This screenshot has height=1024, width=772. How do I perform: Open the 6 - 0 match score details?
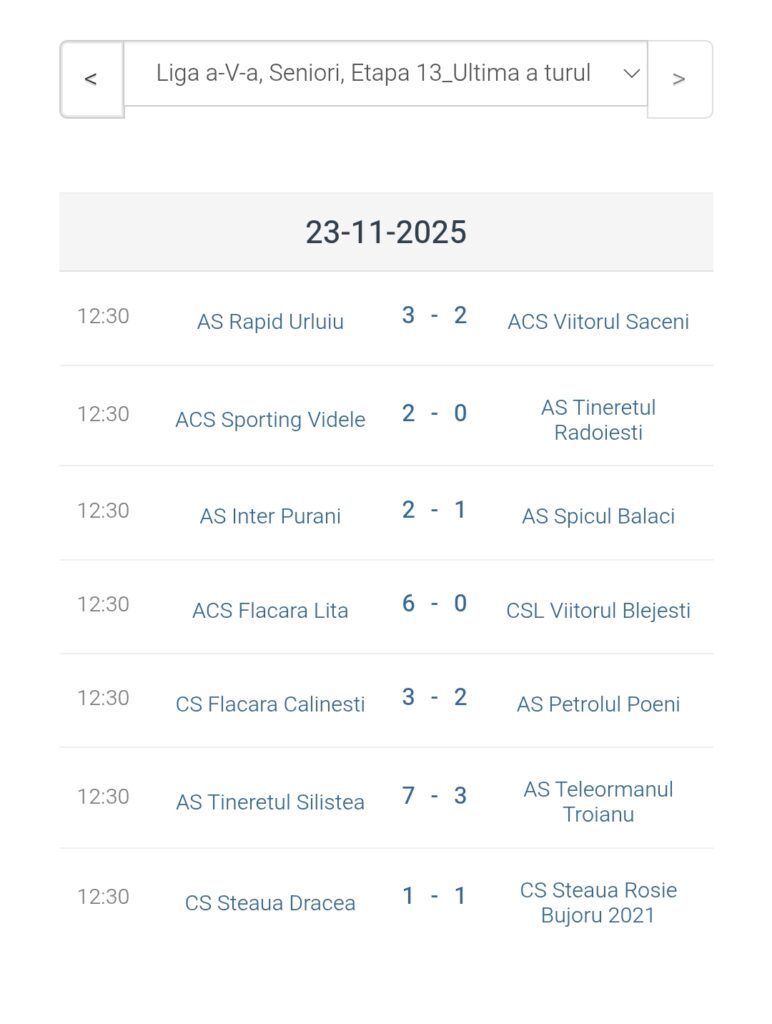pyautogui.click(x=434, y=604)
